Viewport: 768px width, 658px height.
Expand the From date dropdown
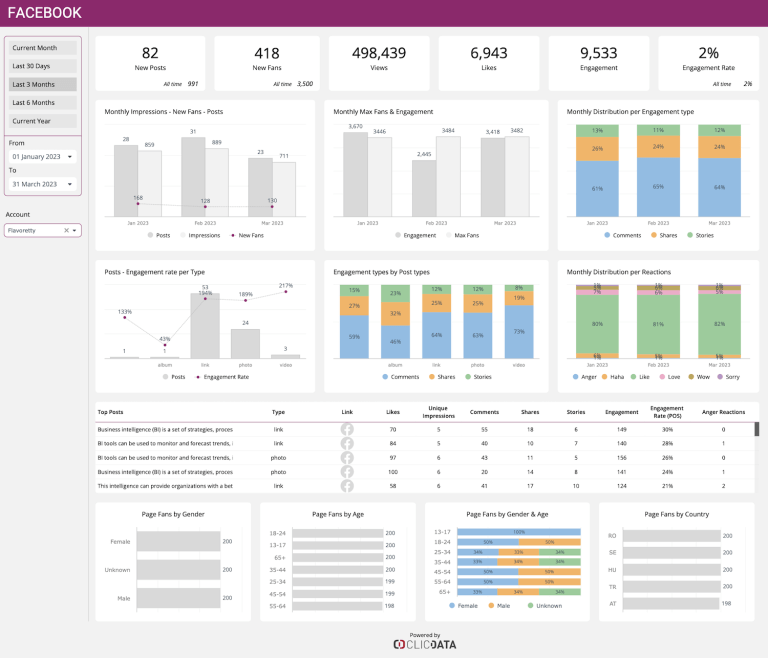tap(70, 157)
